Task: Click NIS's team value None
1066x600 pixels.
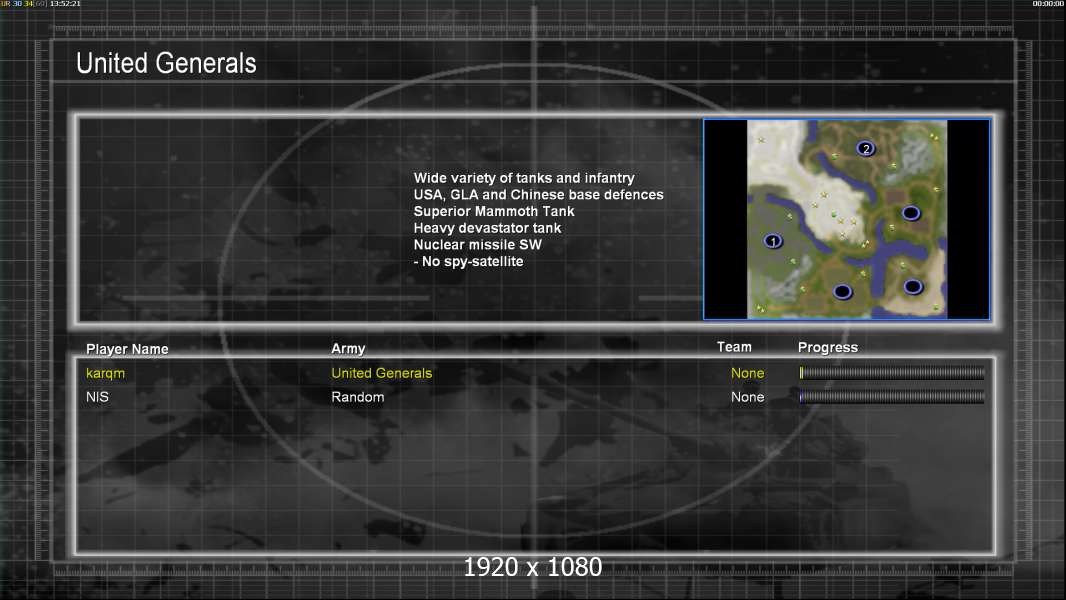Action: [x=747, y=397]
